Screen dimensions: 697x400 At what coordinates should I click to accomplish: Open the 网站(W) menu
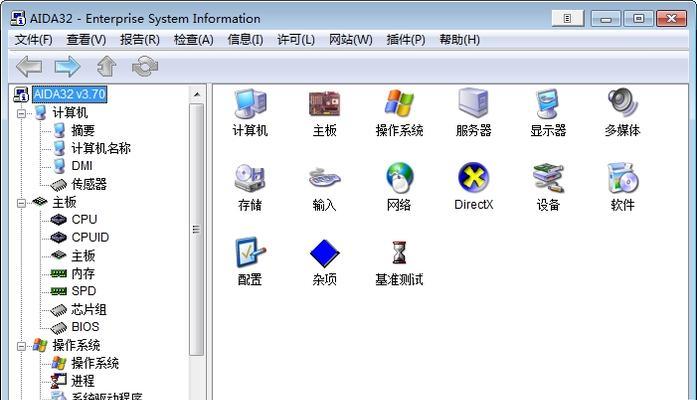click(x=351, y=40)
